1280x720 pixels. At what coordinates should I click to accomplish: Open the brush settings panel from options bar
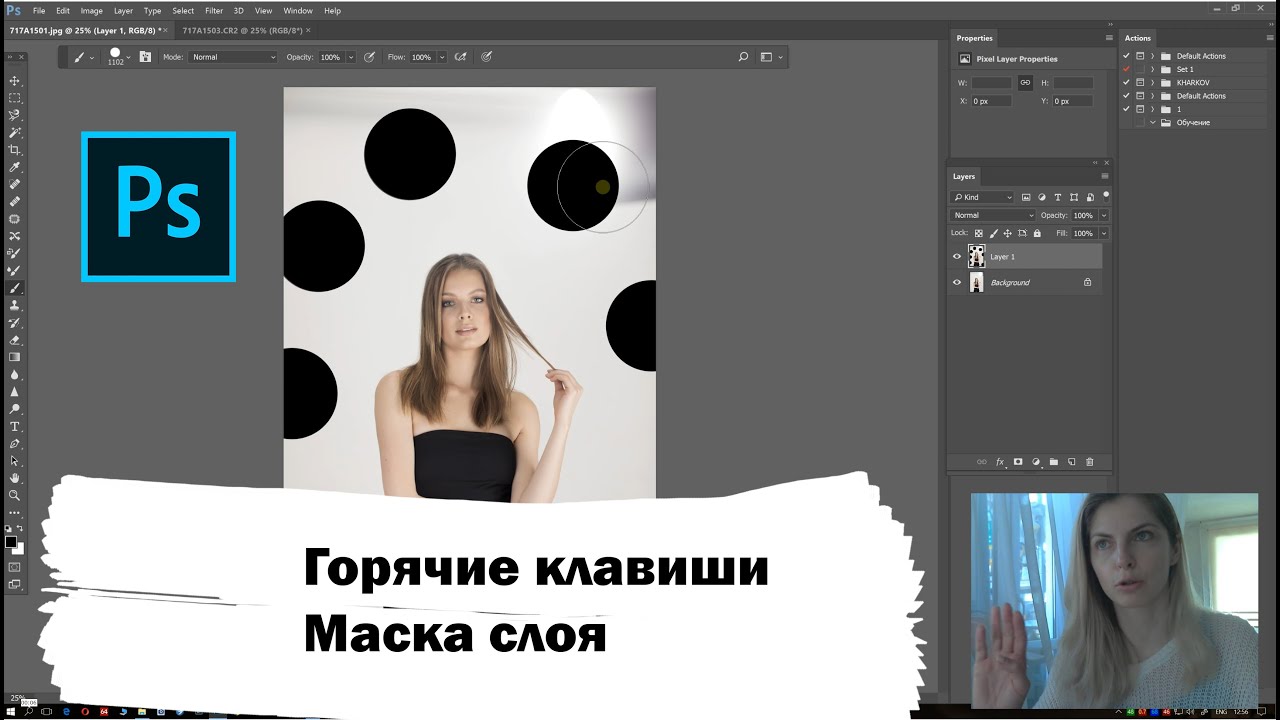click(x=145, y=57)
